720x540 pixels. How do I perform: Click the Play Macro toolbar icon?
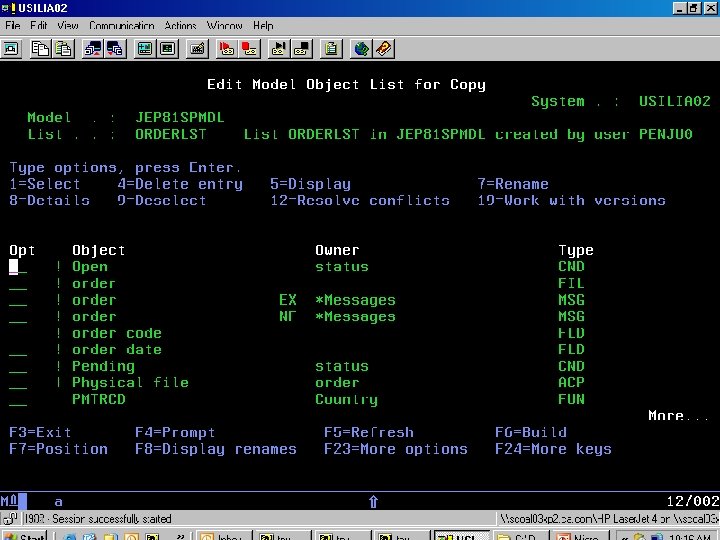click(279, 49)
